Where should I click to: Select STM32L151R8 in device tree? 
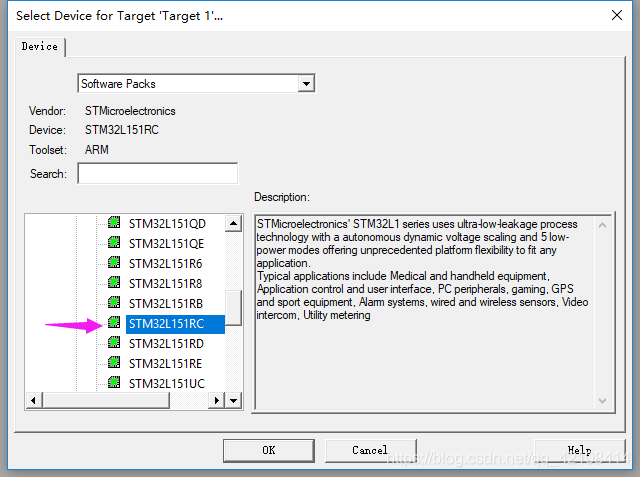point(165,284)
